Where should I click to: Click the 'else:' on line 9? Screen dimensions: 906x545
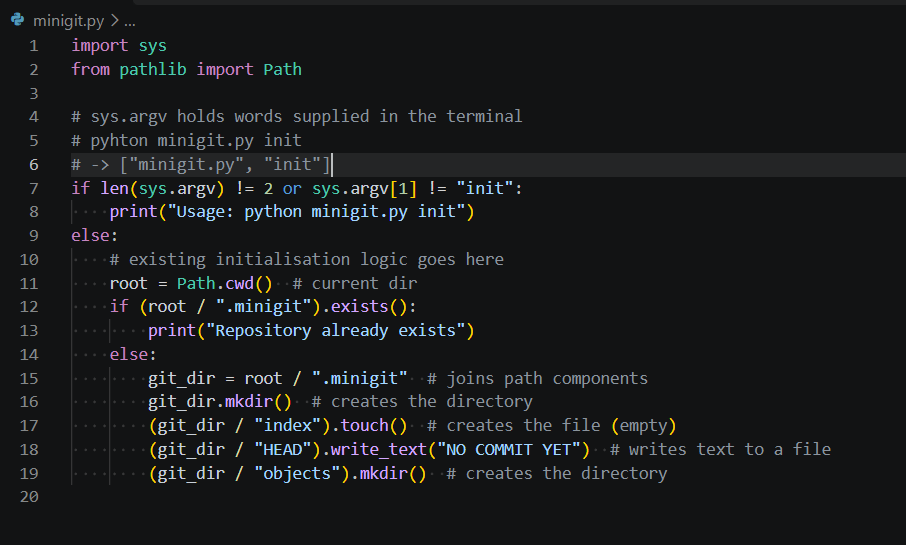click(95, 236)
